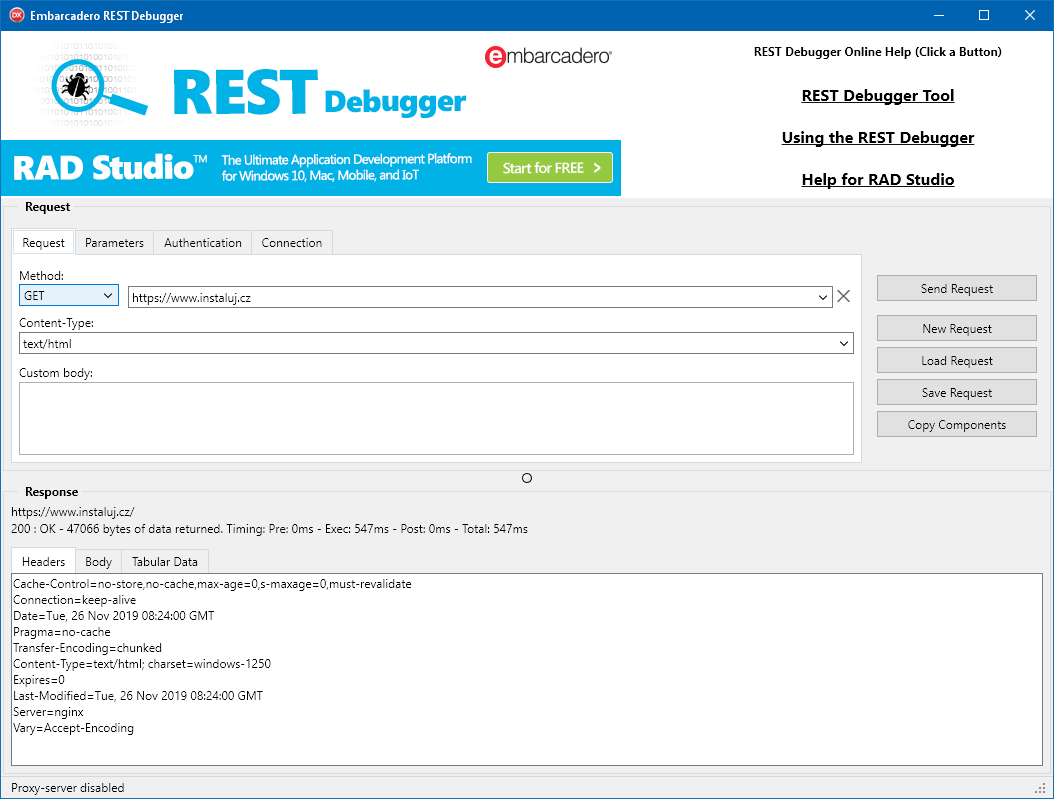
Task: Click the circular splitter handle above Response
Action: point(527,478)
